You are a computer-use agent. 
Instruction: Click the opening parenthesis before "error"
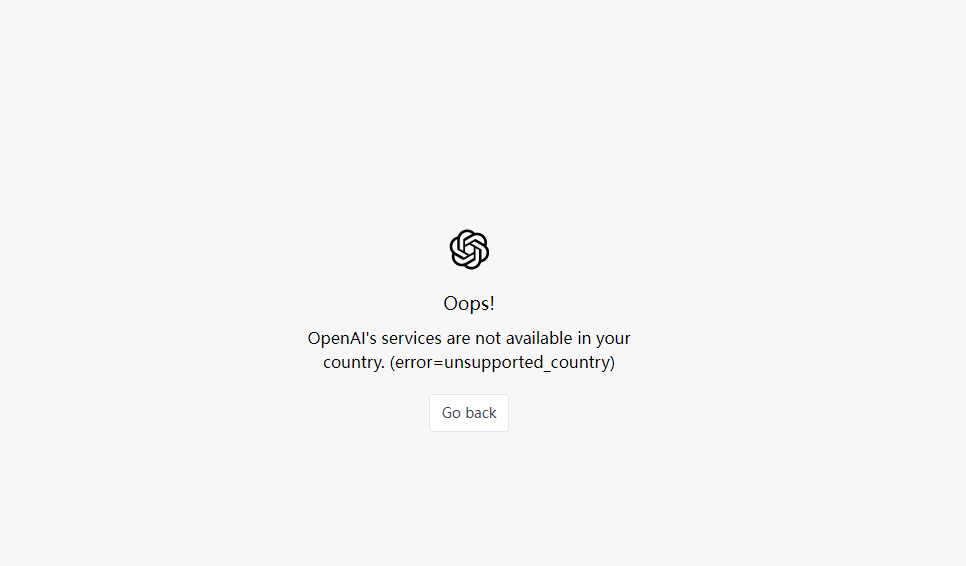[392, 363]
